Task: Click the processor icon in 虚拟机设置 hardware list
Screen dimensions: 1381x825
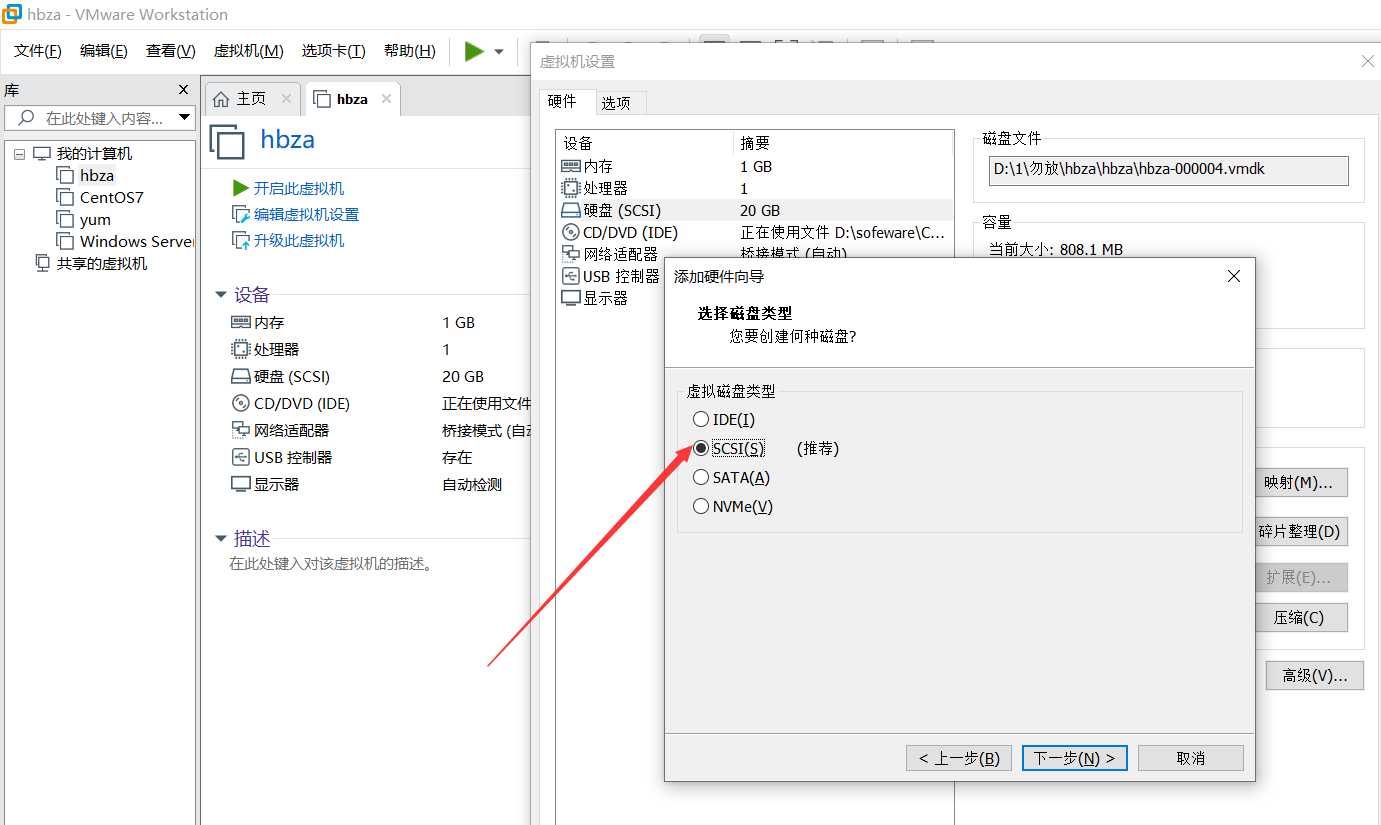Action: (571, 188)
